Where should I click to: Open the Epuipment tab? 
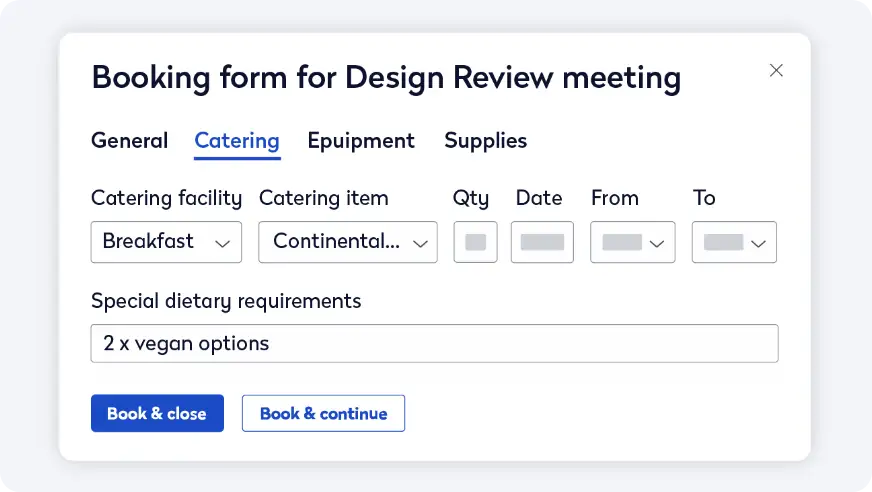[x=361, y=141]
